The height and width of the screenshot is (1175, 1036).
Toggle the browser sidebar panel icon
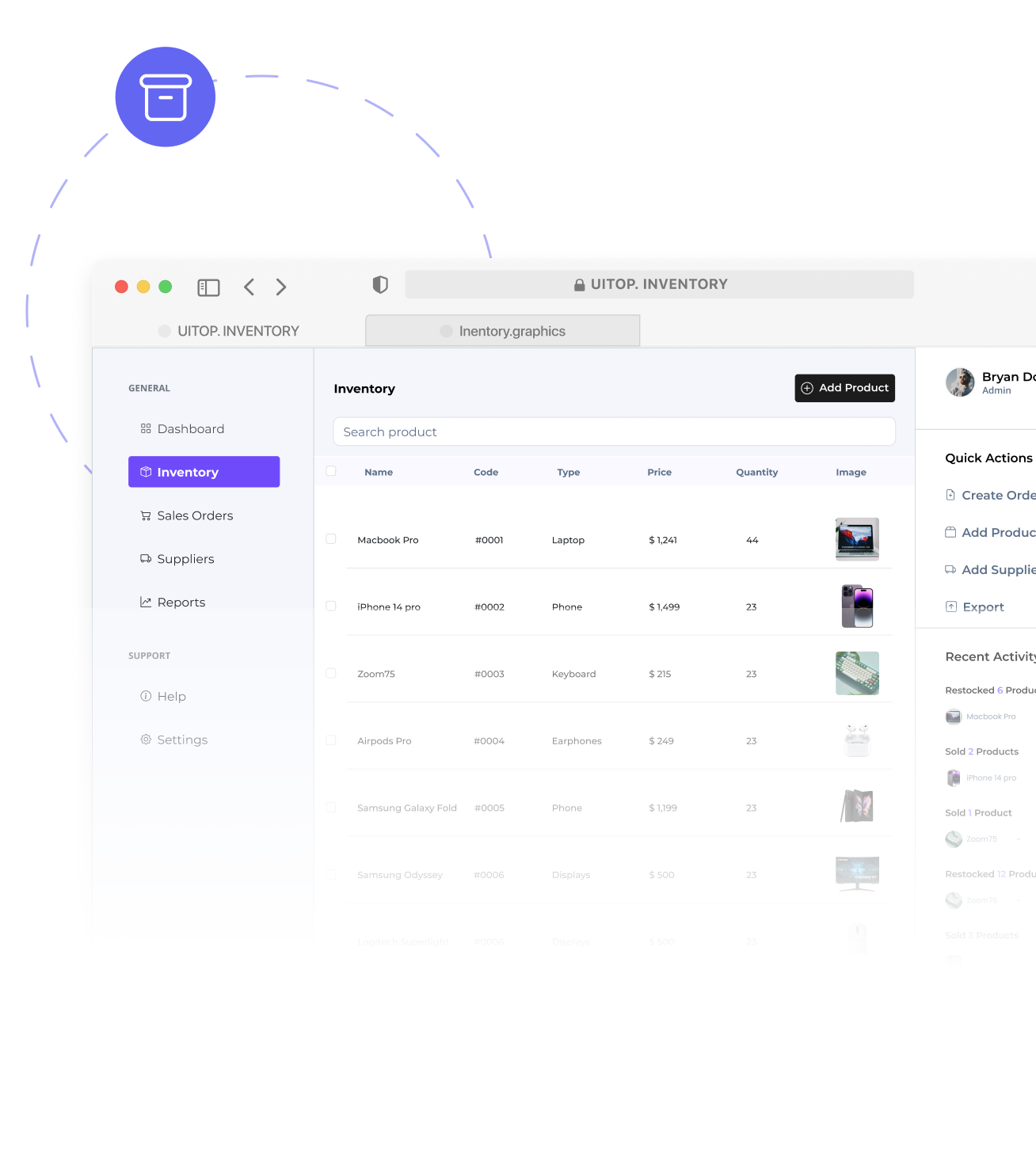click(208, 287)
